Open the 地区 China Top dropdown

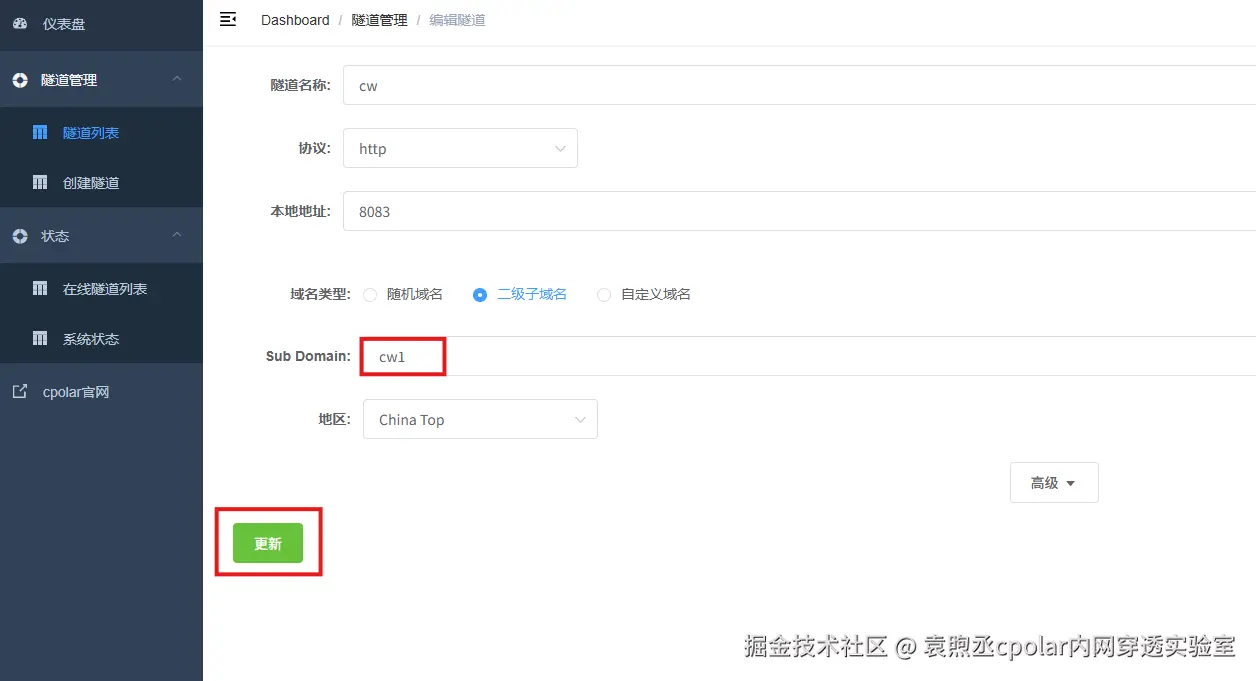[x=480, y=419]
